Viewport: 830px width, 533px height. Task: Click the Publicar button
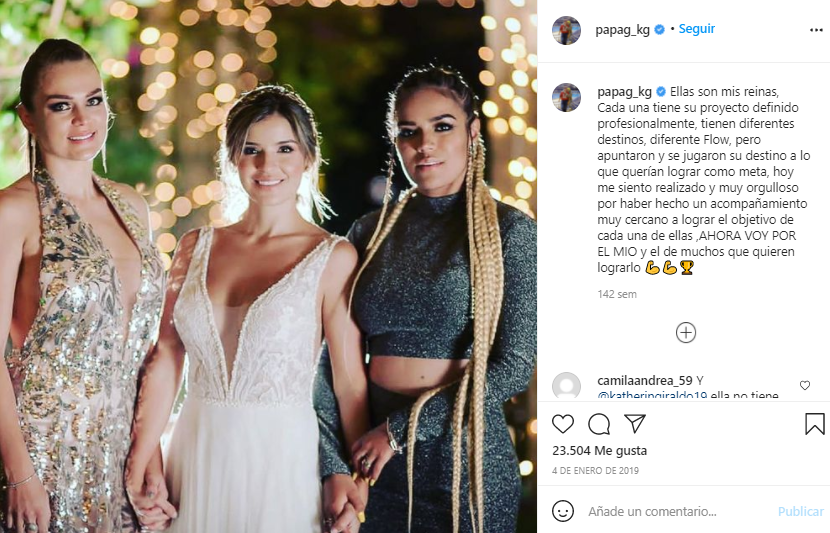[x=800, y=511]
